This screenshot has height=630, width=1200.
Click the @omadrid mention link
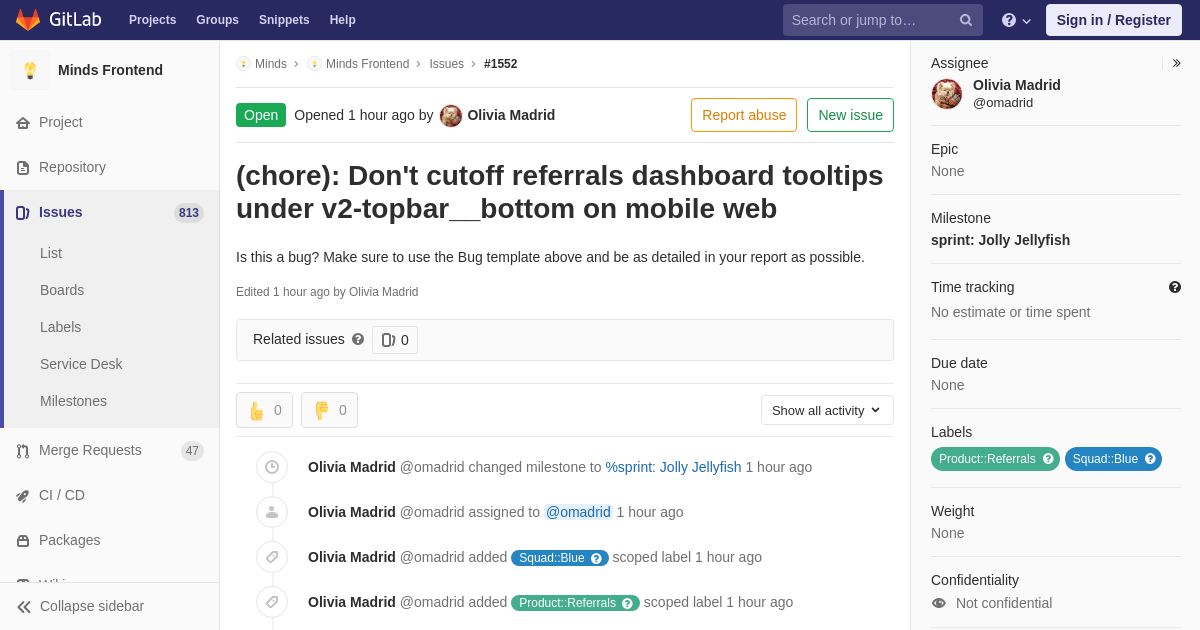(x=578, y=512)
